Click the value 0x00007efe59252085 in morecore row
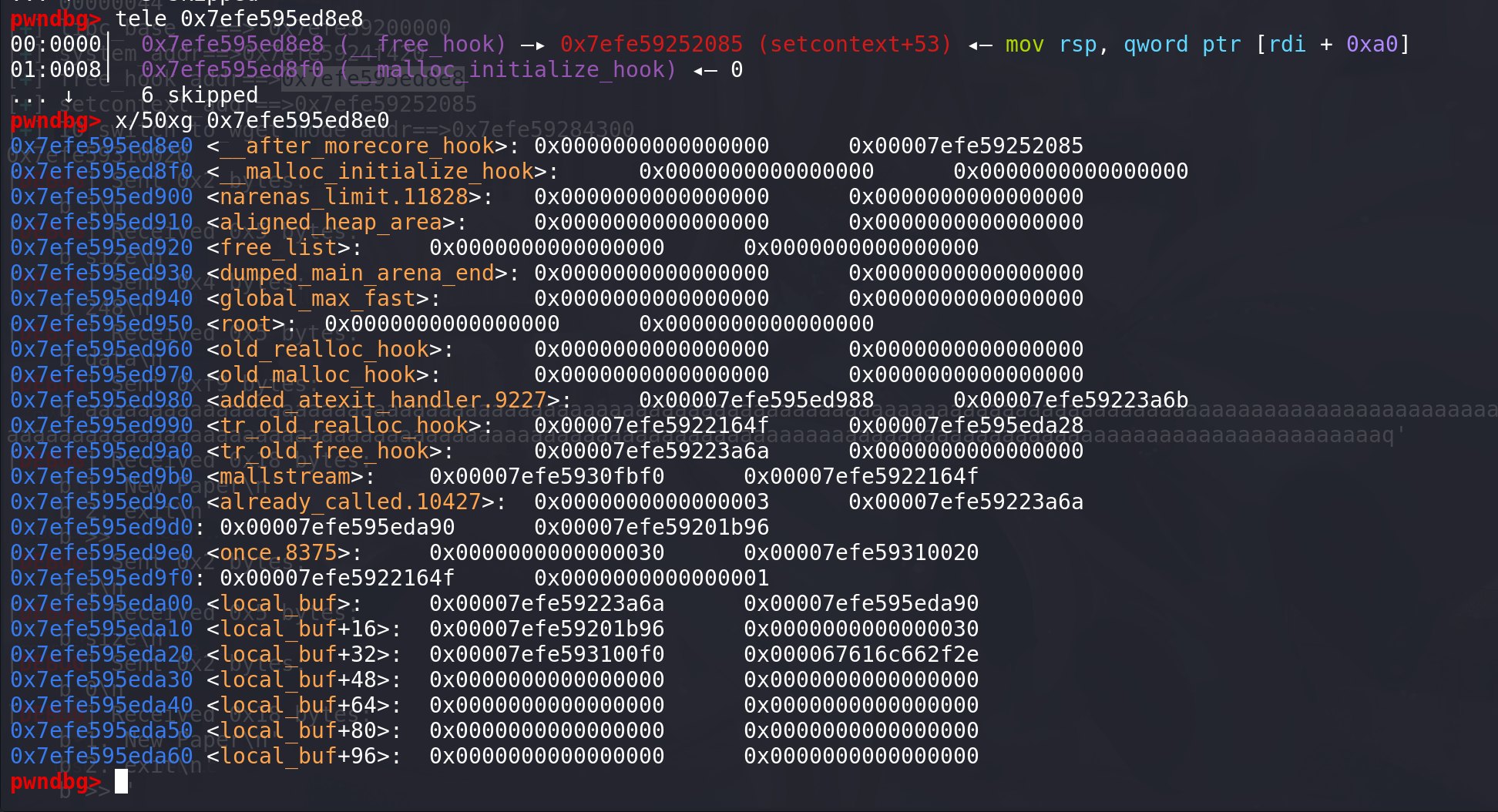This screenshot has height=812, width=1498. pyautogui.click(x=966, y=146)
